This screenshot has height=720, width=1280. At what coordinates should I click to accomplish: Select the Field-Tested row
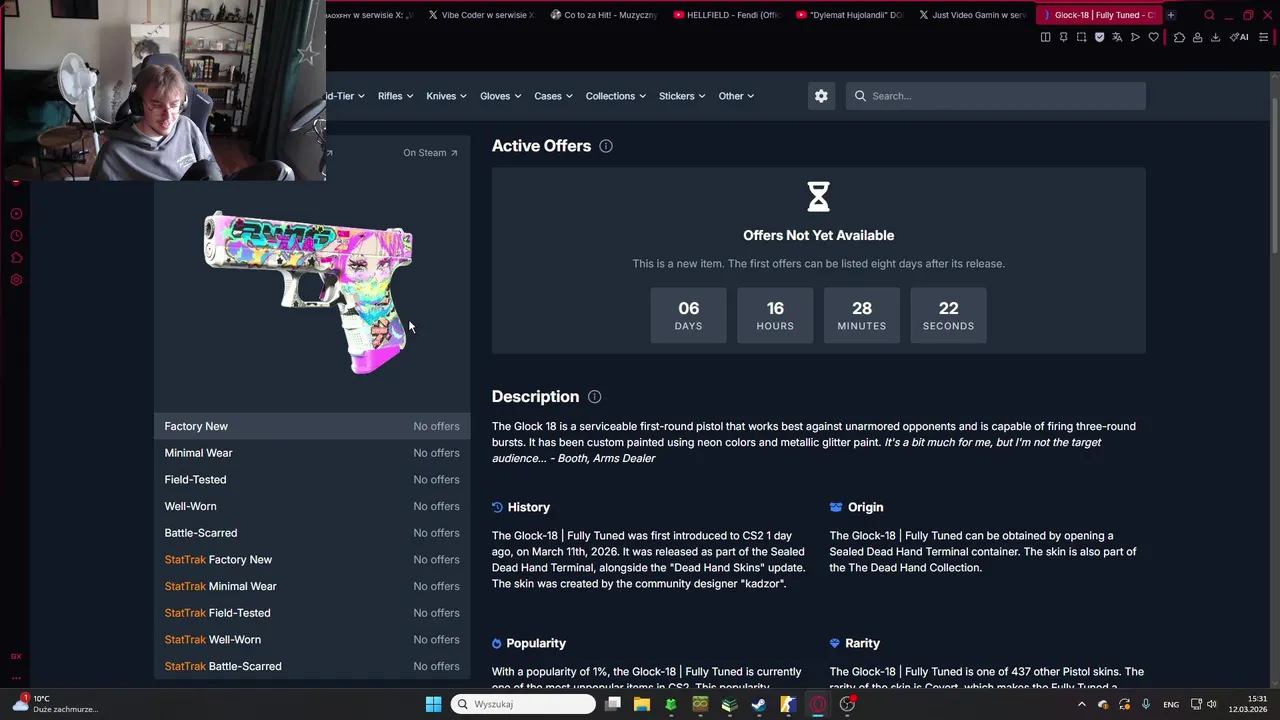[312, 480]
